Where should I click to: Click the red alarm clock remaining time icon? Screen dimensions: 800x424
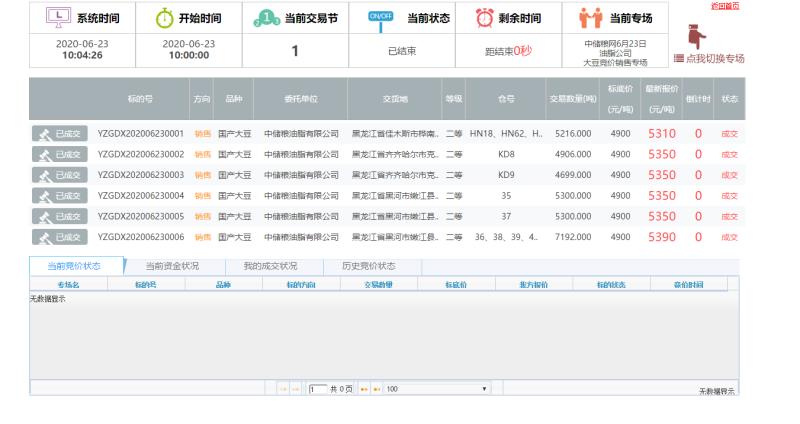coord(484,18)
